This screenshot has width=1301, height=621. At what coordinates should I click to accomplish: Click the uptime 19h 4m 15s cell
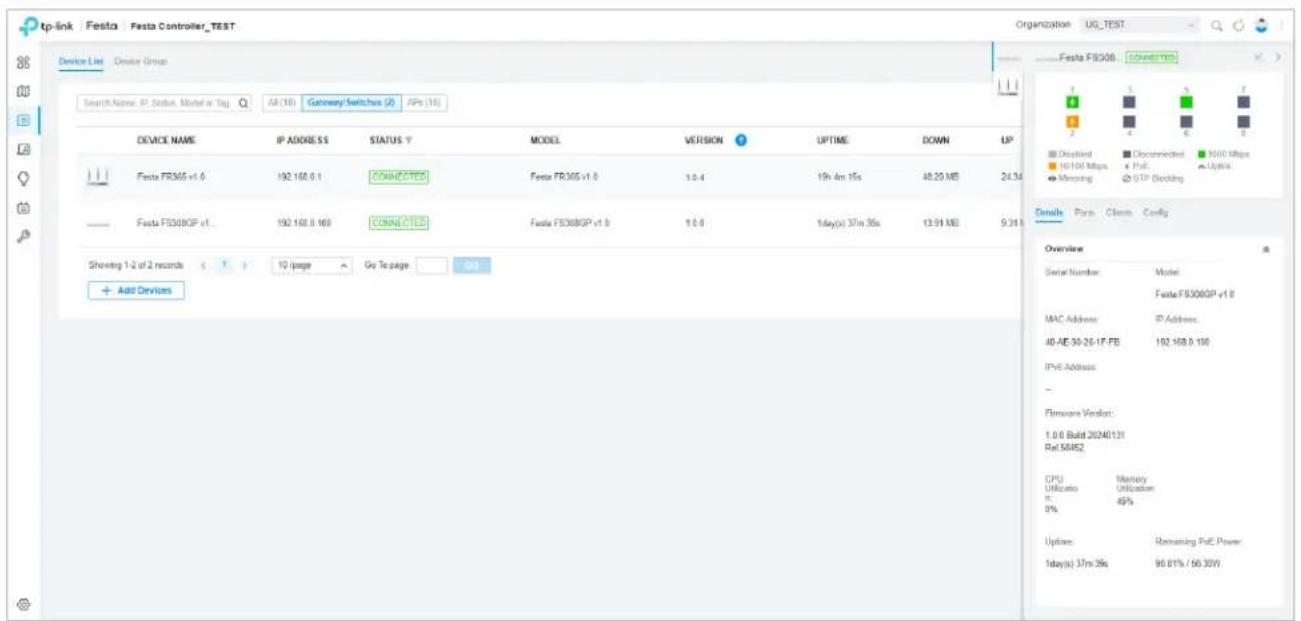(x=840, y=176)
